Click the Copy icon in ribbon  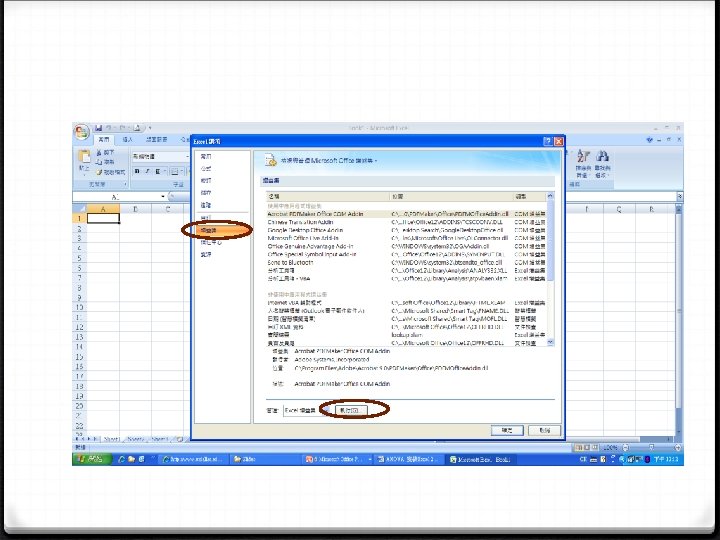[x=98, y=162]
